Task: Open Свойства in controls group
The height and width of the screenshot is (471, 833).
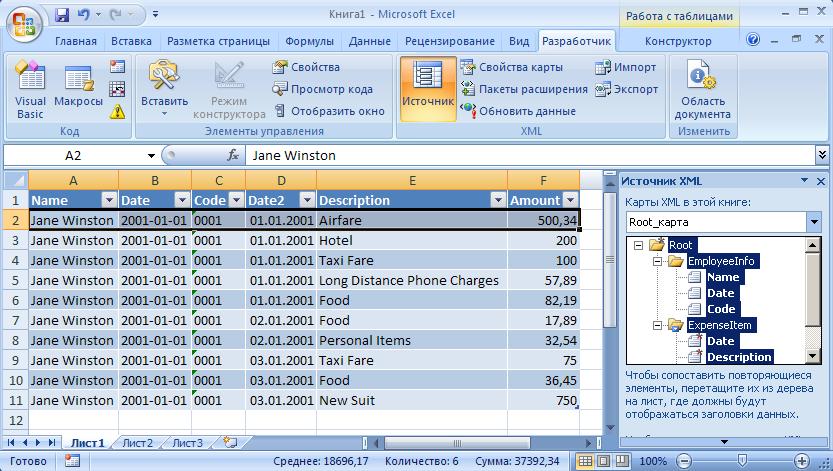Action: tap(306, 67)
